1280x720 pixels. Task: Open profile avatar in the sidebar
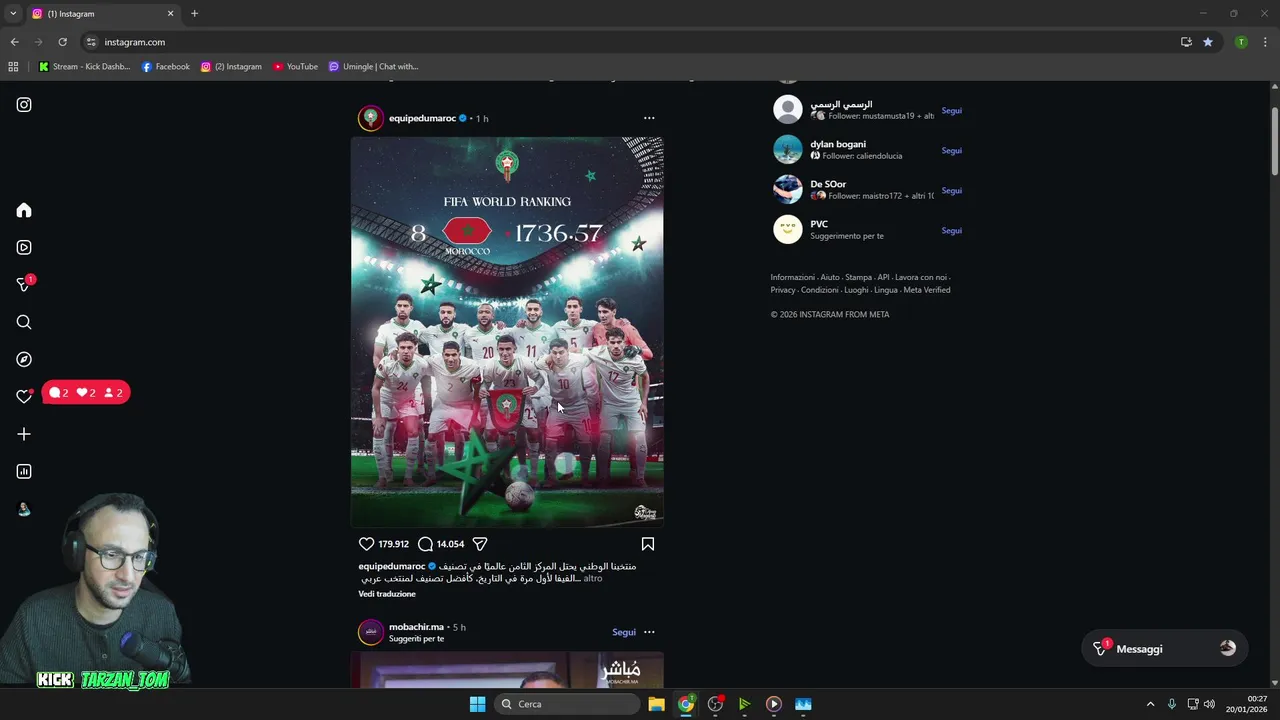click(x=24, y=509)
